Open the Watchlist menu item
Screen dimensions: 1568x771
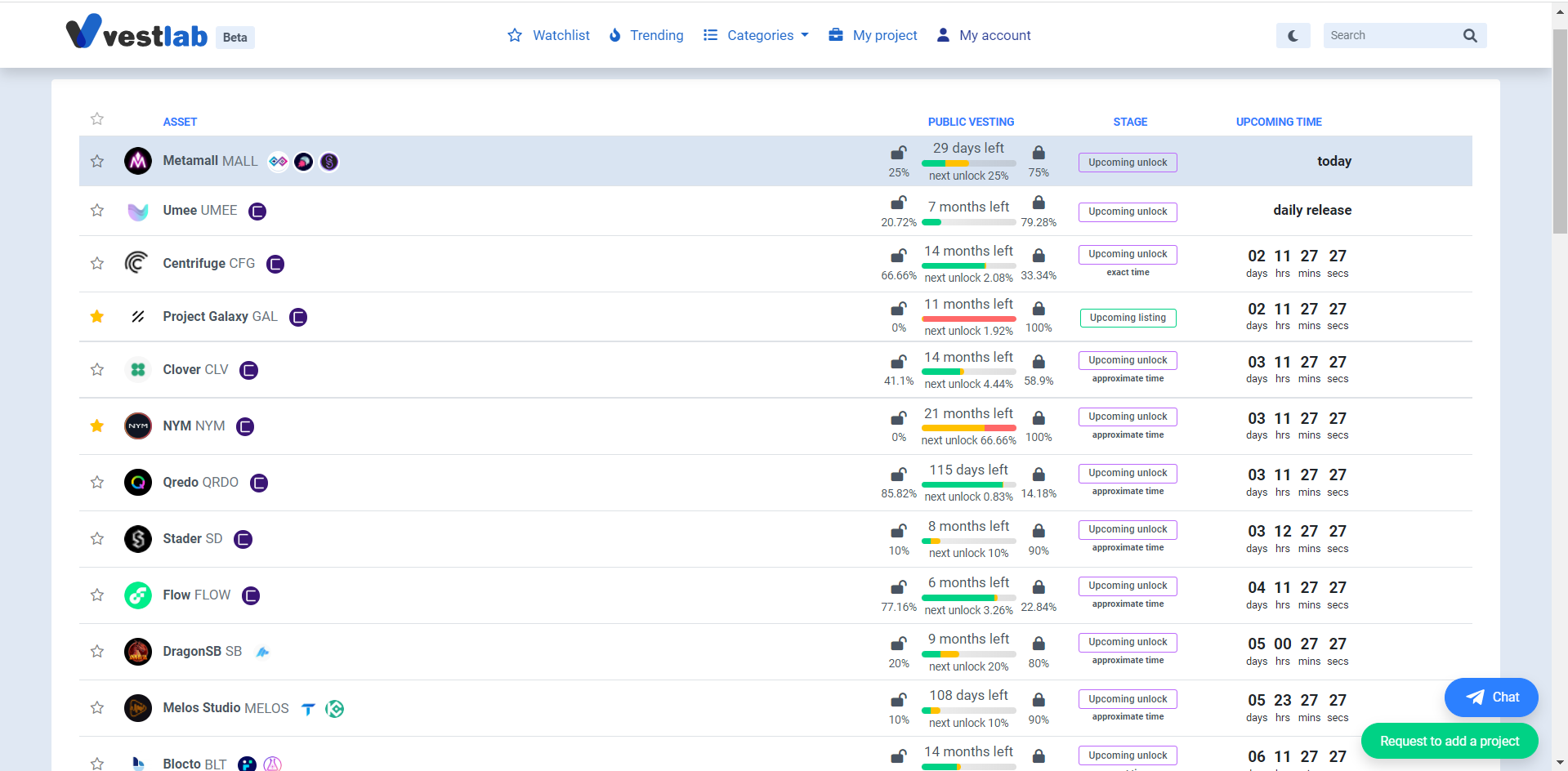click(x=548, y=35)
